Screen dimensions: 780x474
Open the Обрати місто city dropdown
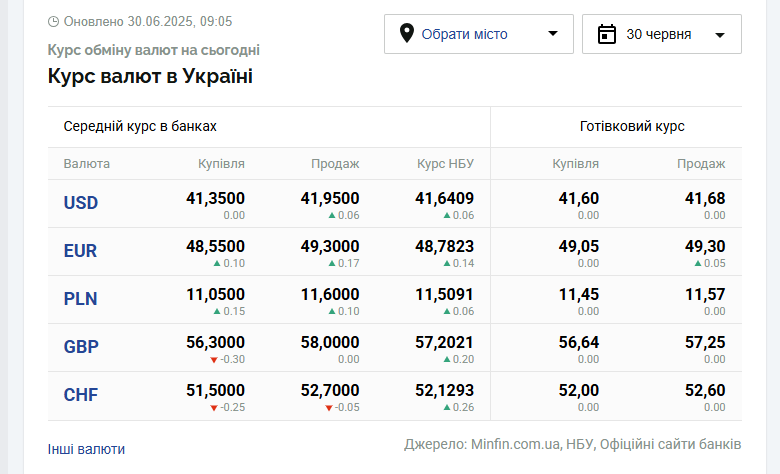pos(479,34)
